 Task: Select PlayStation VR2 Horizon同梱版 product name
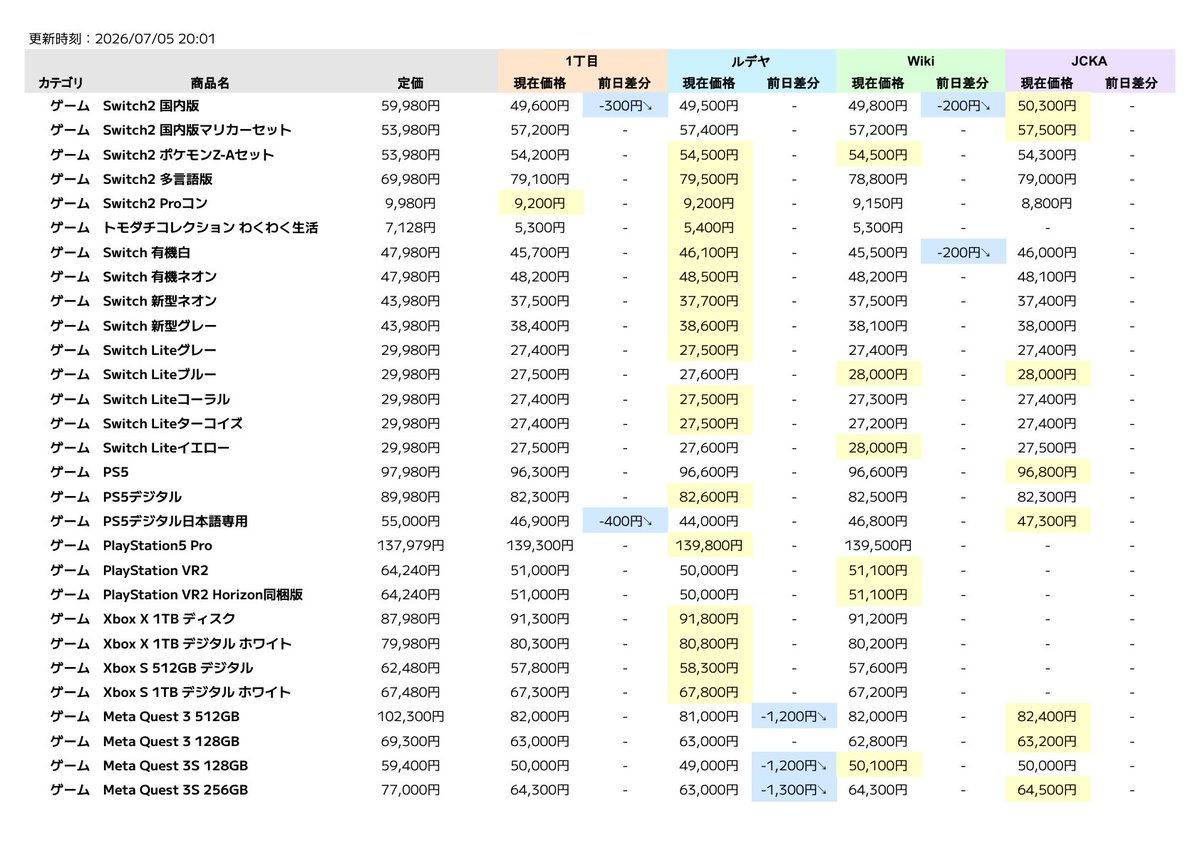pos(203,595)
